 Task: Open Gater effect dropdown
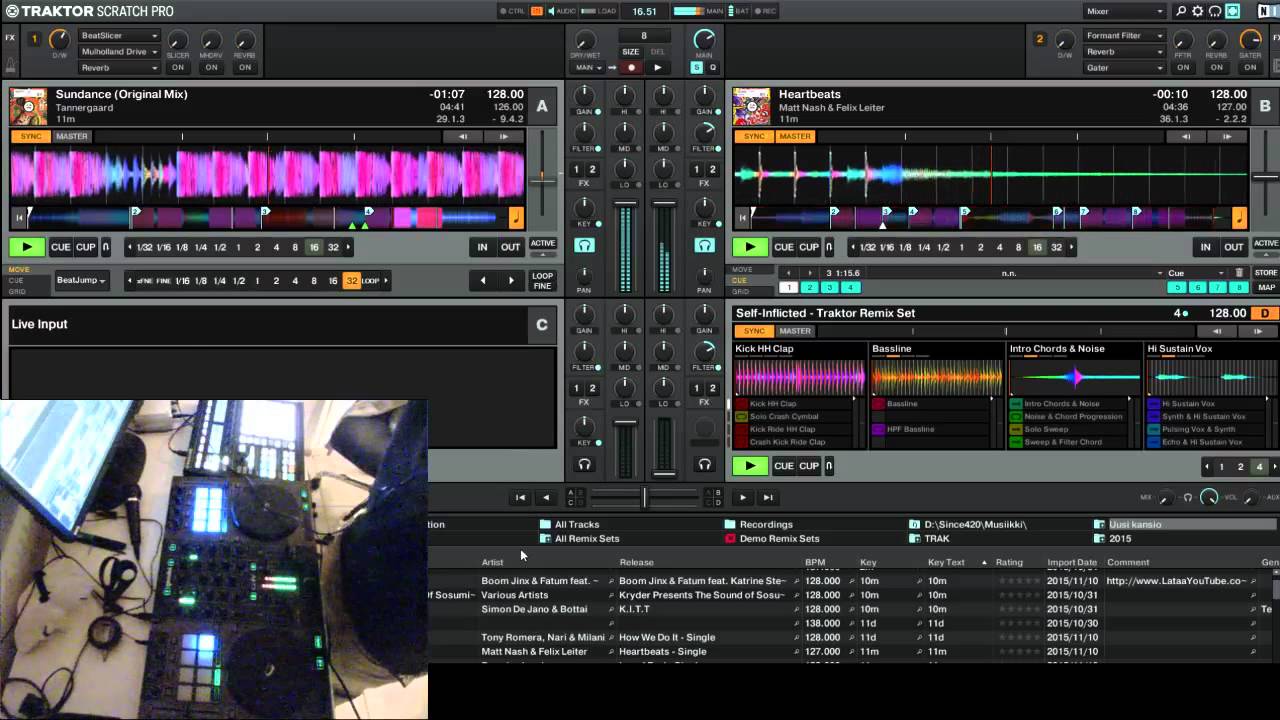coord(1124,67)
